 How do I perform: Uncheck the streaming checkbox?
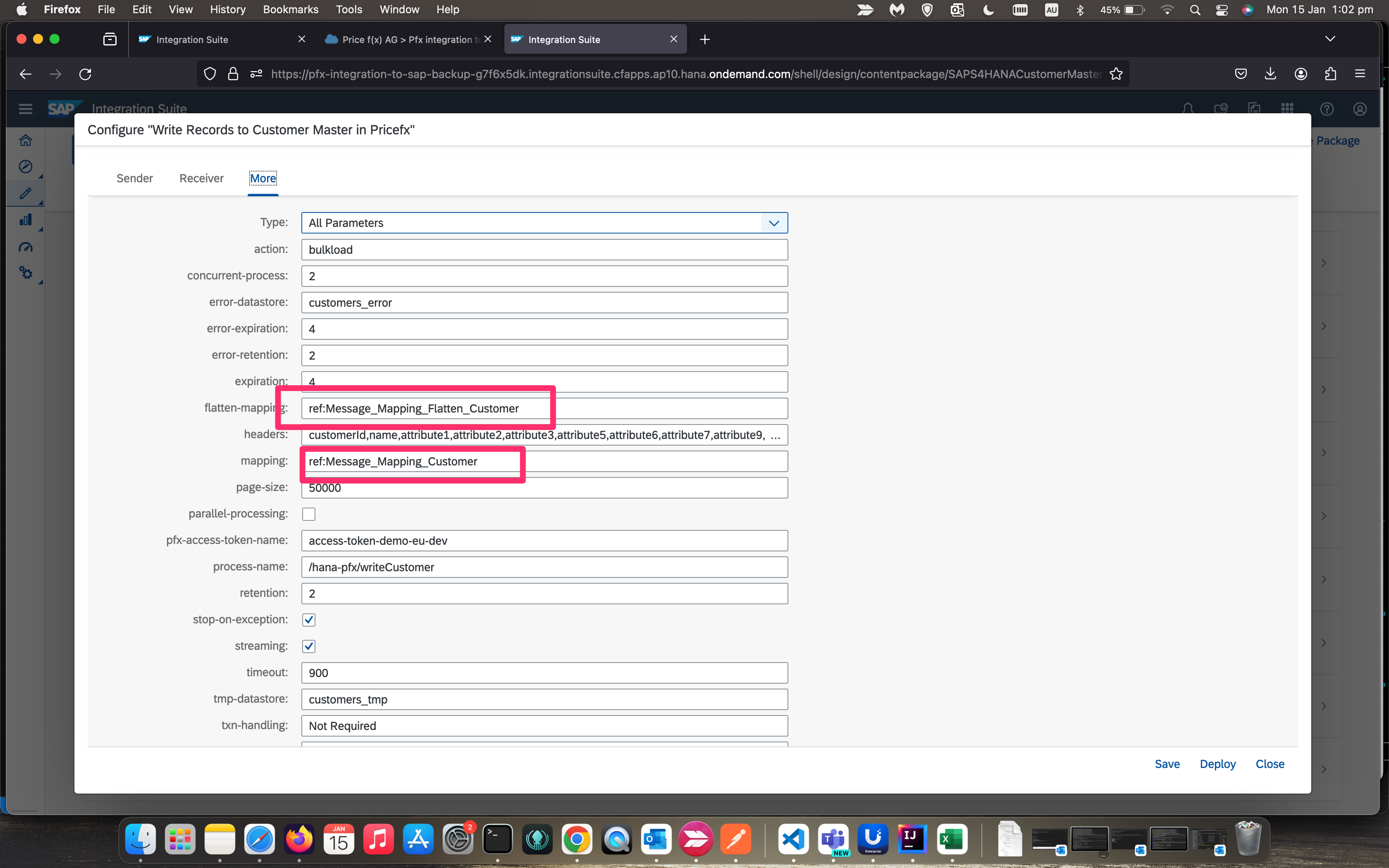309,646
